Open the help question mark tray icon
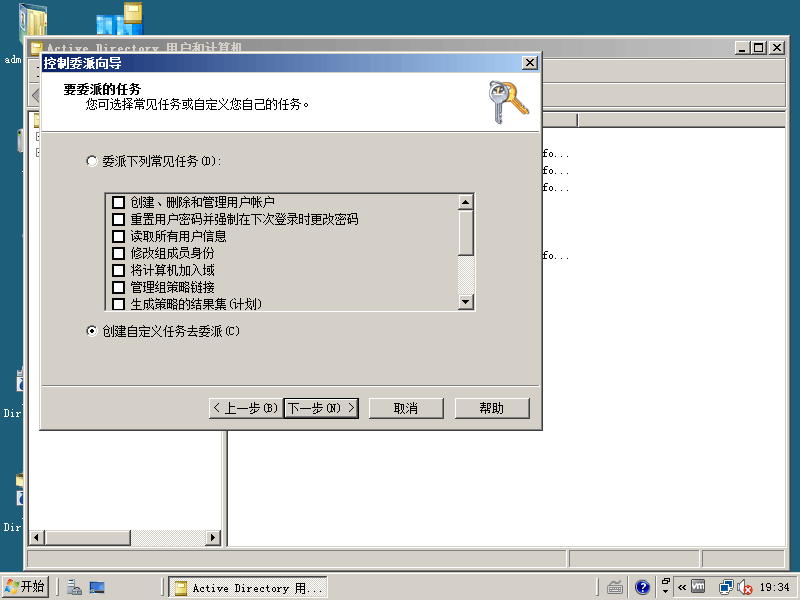The height and width of the screenshot is (600, 800). [x=643, y=587]
